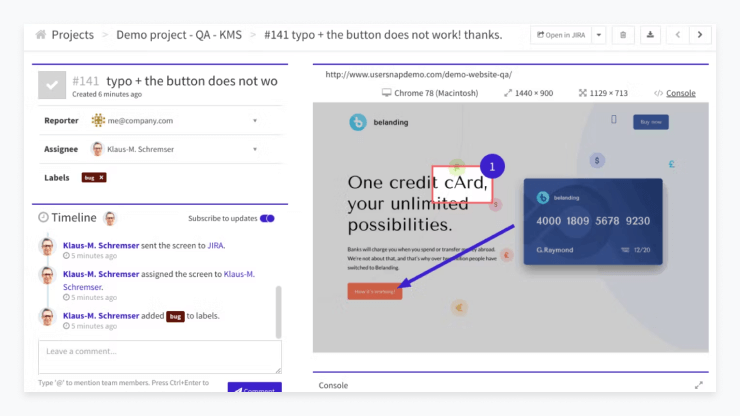Expand the Open in JIRA dropdown arrow

599,35
